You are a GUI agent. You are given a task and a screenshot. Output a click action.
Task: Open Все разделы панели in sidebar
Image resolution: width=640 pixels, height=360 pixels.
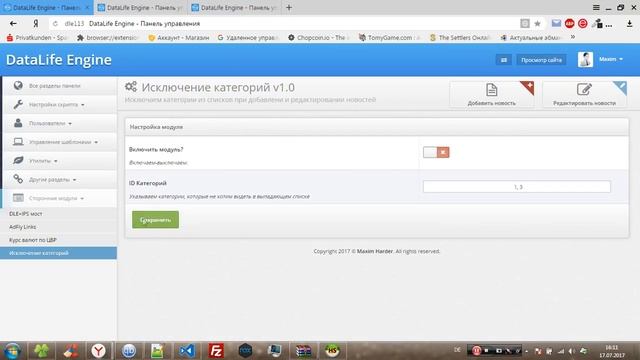point(55,86)
